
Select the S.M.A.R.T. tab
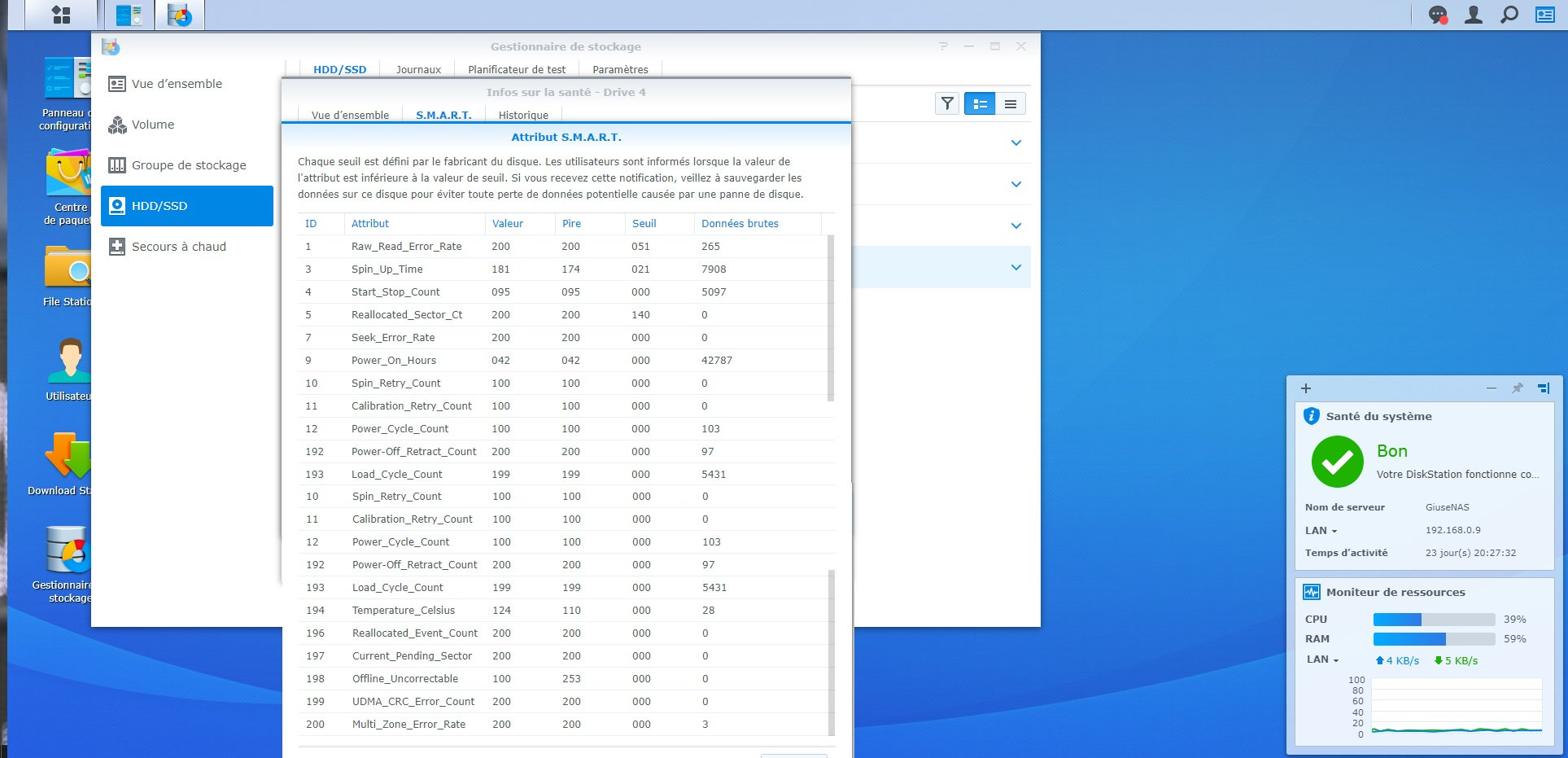point(443,115)
